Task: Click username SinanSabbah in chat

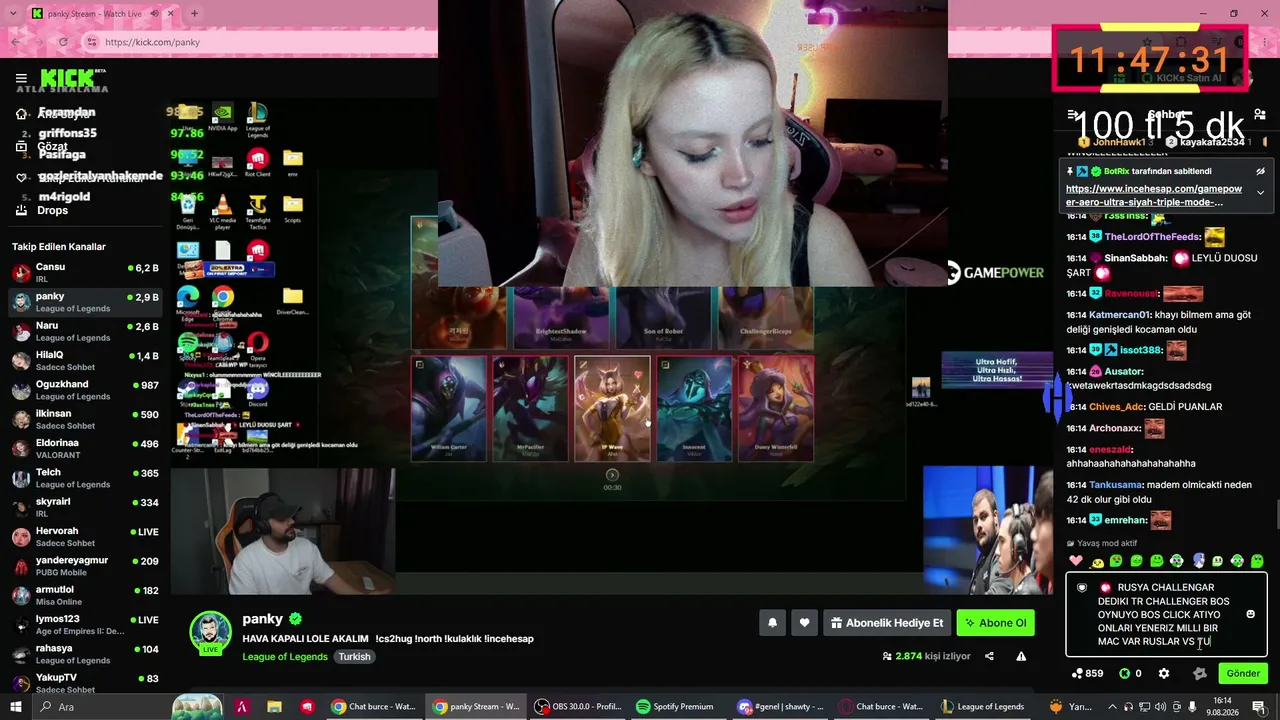Action: pyautogui.click(x=1135, y=258)
